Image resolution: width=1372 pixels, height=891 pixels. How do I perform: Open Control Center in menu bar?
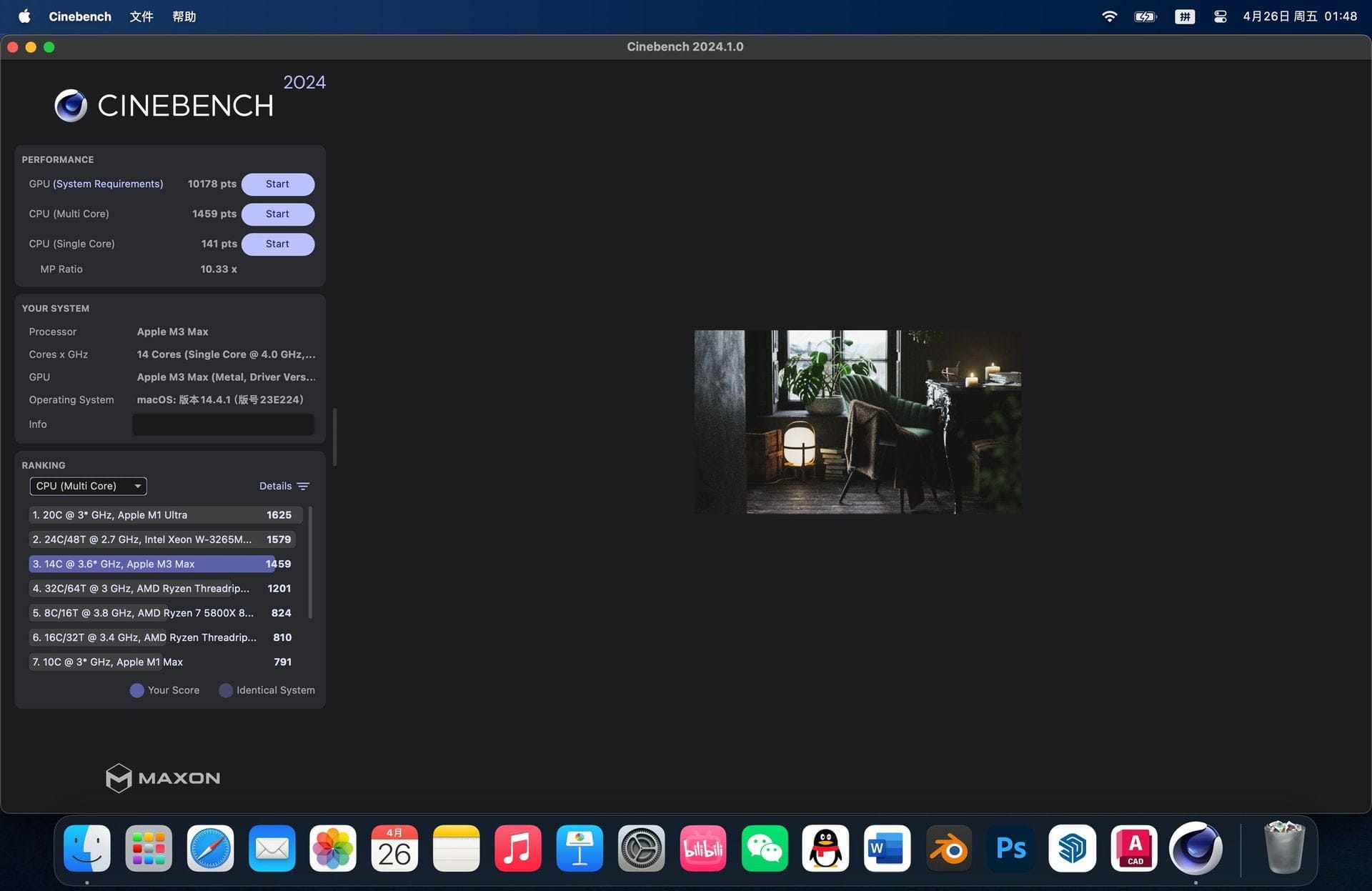pyautogui.click(x=1220, y=16)
